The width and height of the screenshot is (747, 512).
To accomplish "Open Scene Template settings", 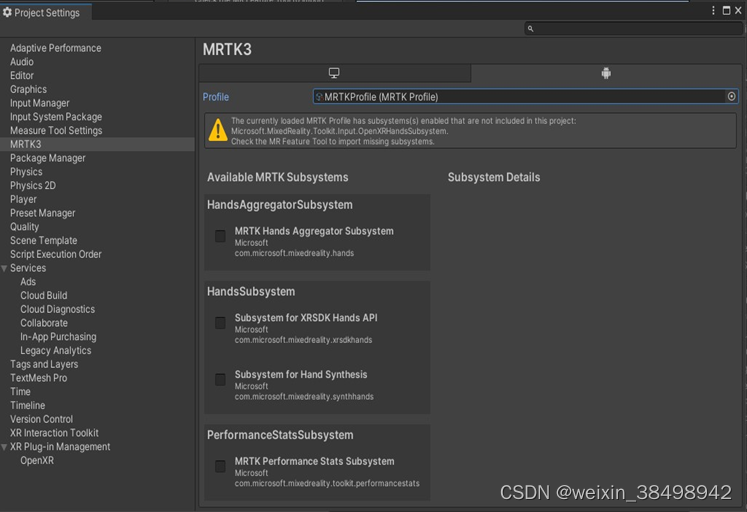I will pos(44,241).
